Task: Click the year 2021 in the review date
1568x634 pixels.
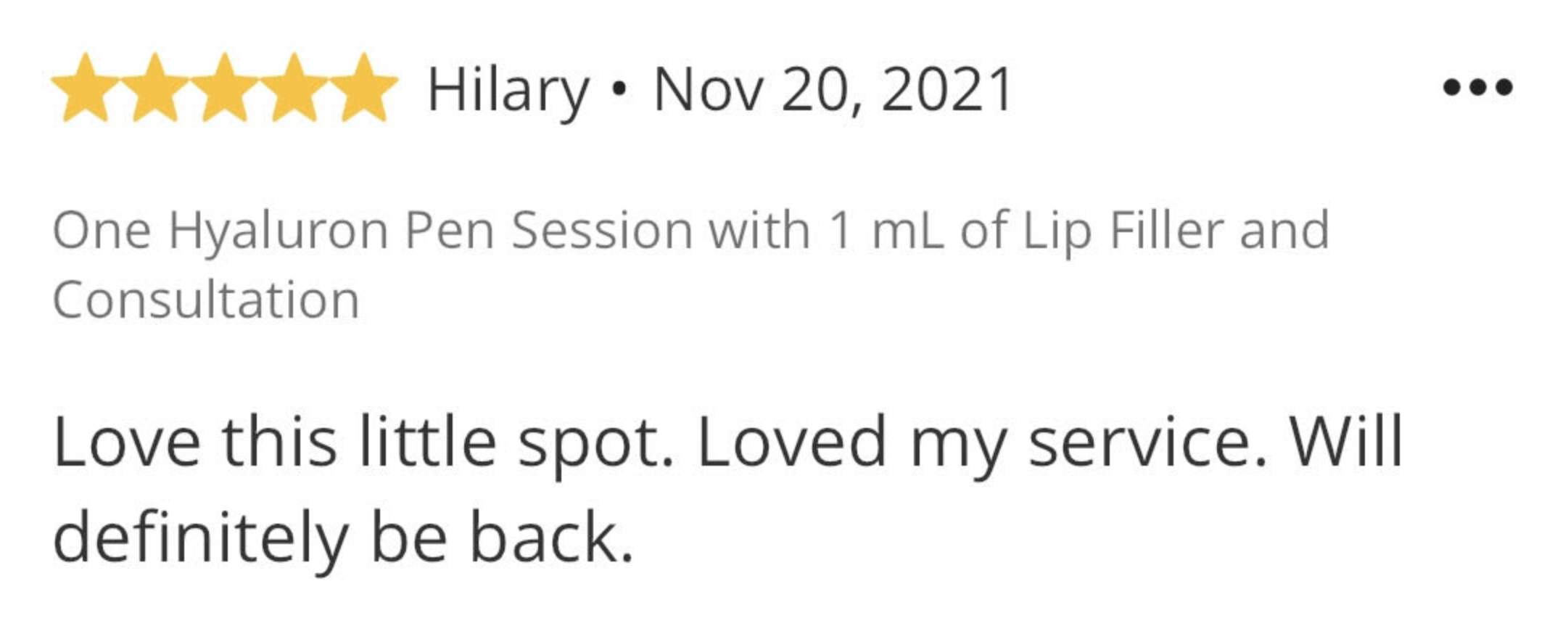Action: point(946,89)
